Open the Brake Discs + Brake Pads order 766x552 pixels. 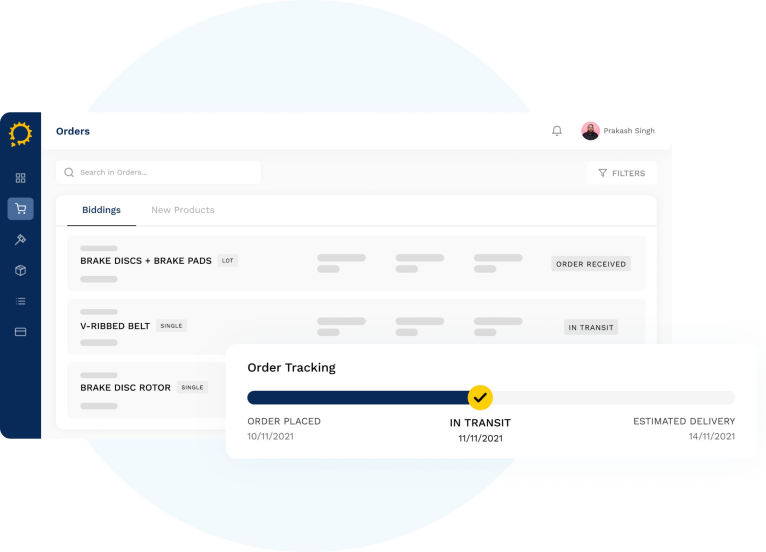click(x=356, y=264)
